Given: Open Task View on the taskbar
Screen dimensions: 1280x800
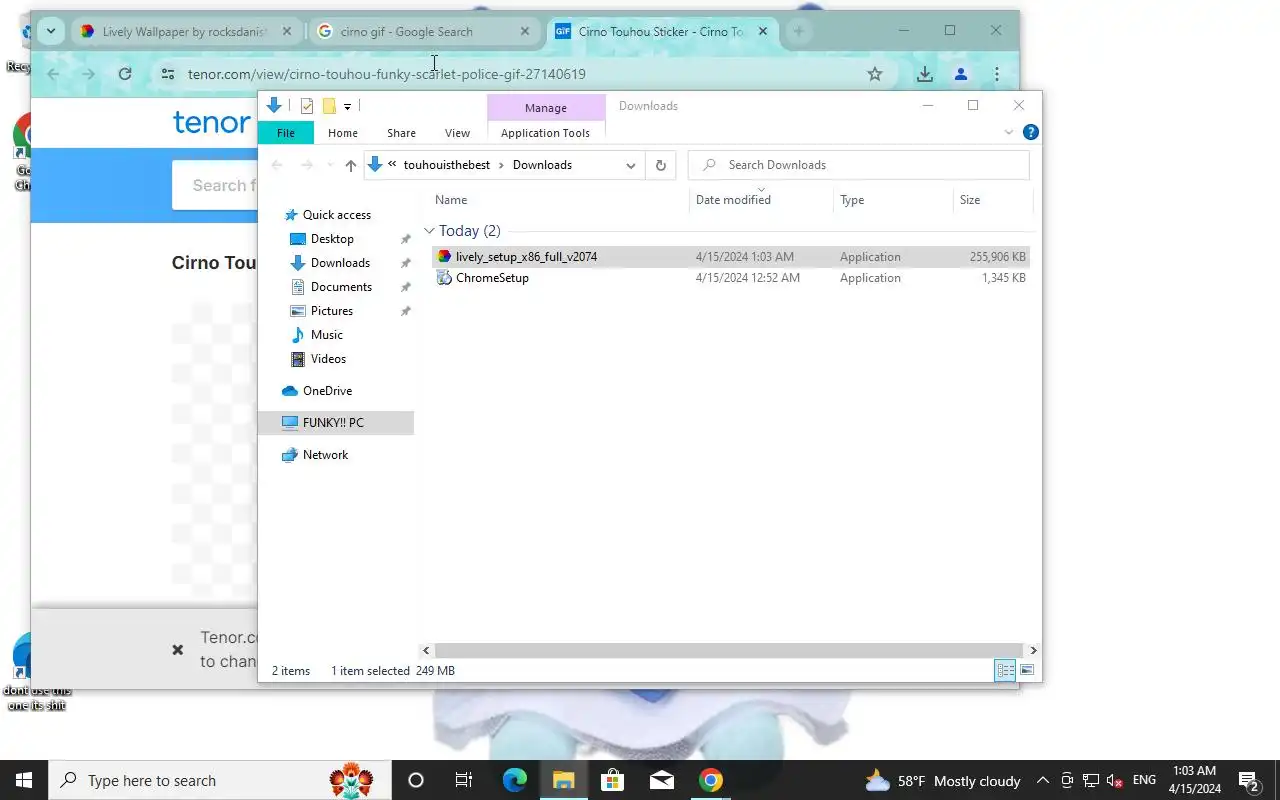Looking at the screenshot, I should click(464, 781).
